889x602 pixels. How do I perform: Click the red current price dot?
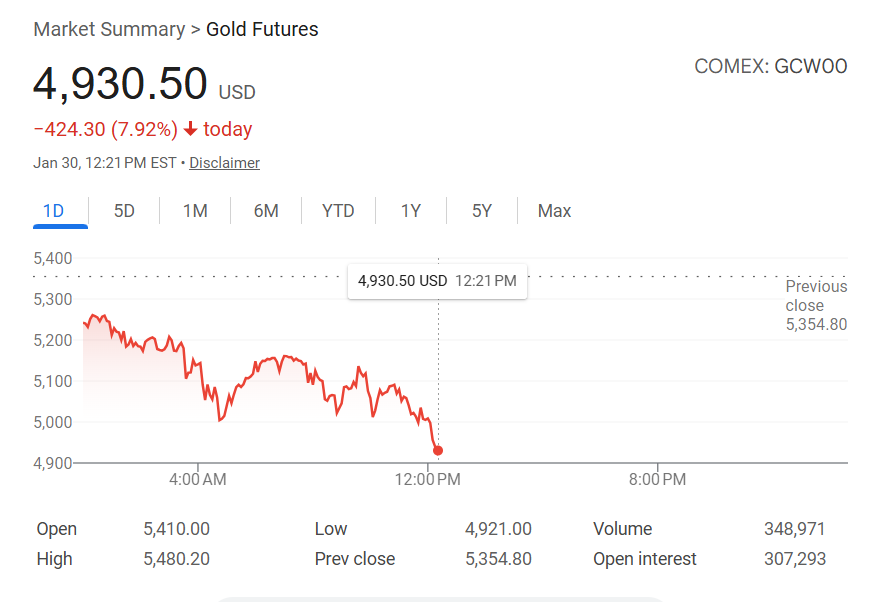click(x=438, y=451)
